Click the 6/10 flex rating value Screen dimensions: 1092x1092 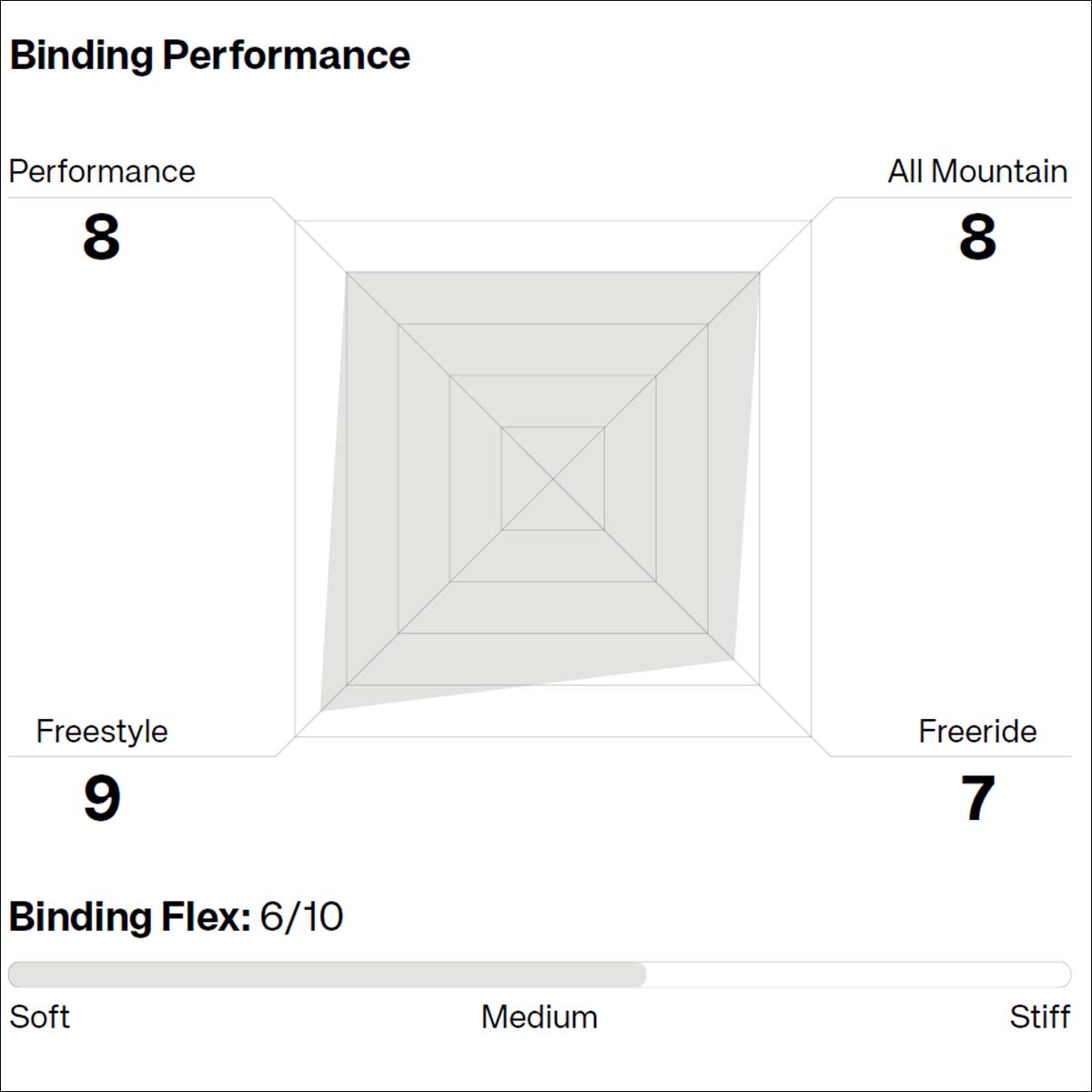[x=301, y=916]
